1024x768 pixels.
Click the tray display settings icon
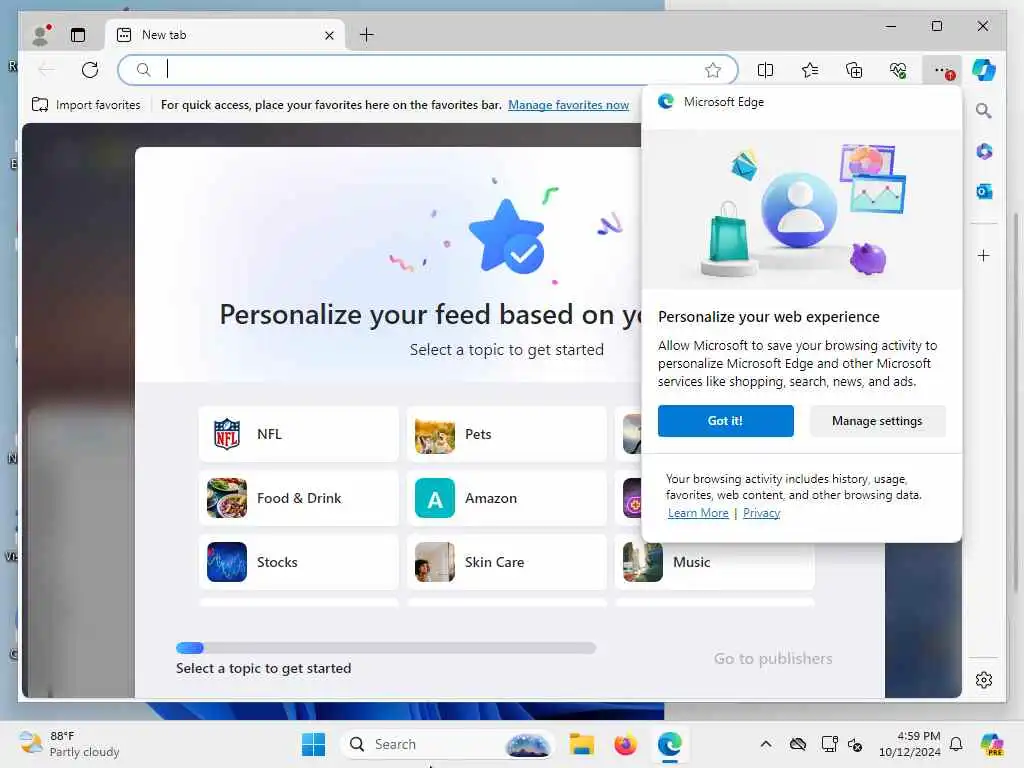[x=829, y=744]
